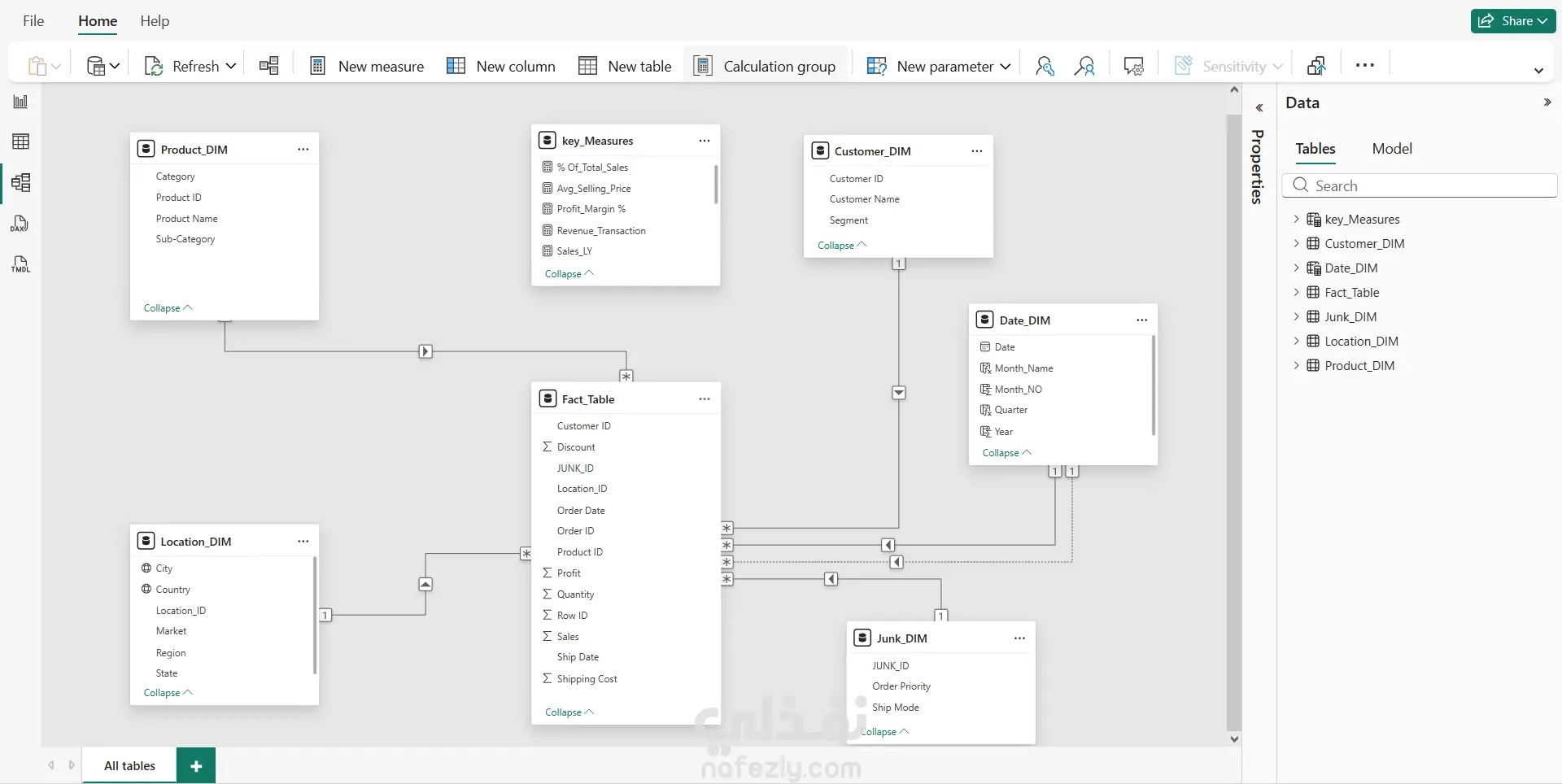The width and height of the screenshot is (1562, 784).
Task: Add a new layout tab
Action: click(x=196, y=765)
